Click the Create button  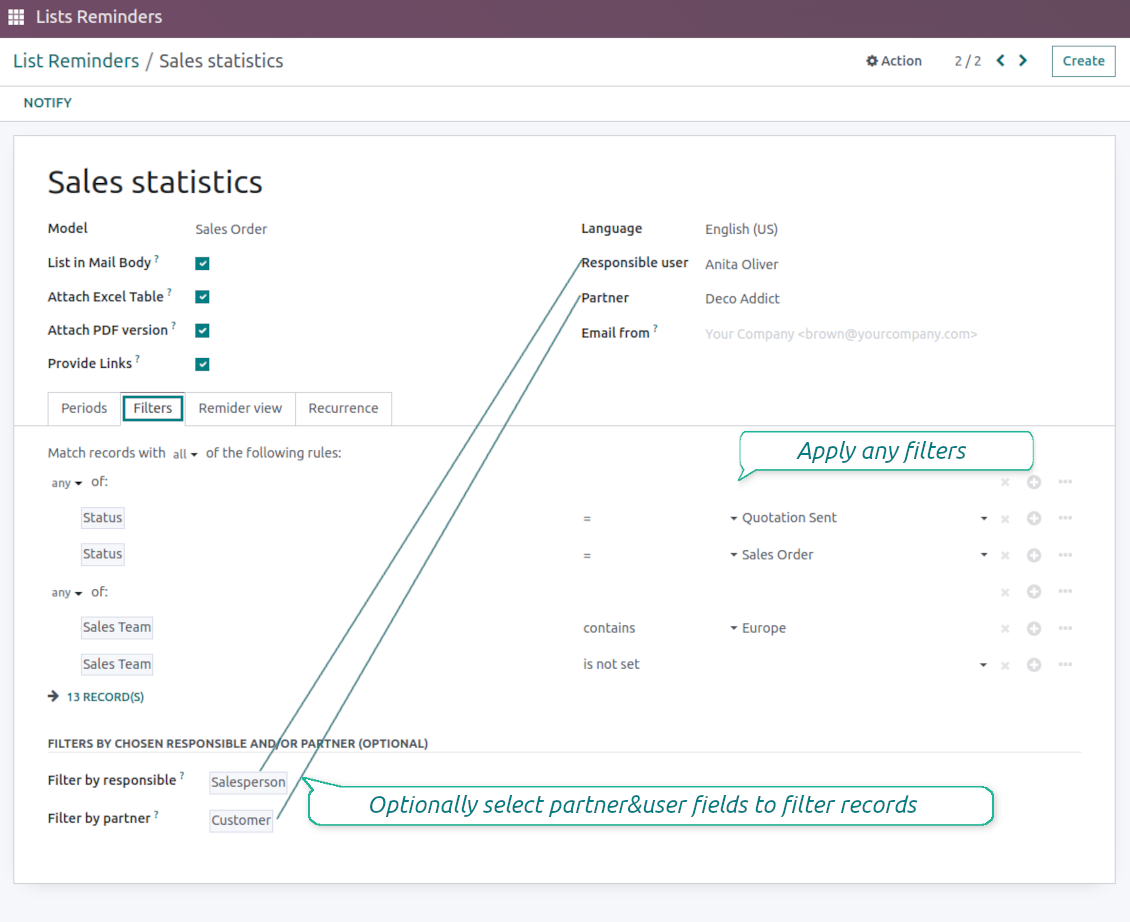coord(1083,61)
